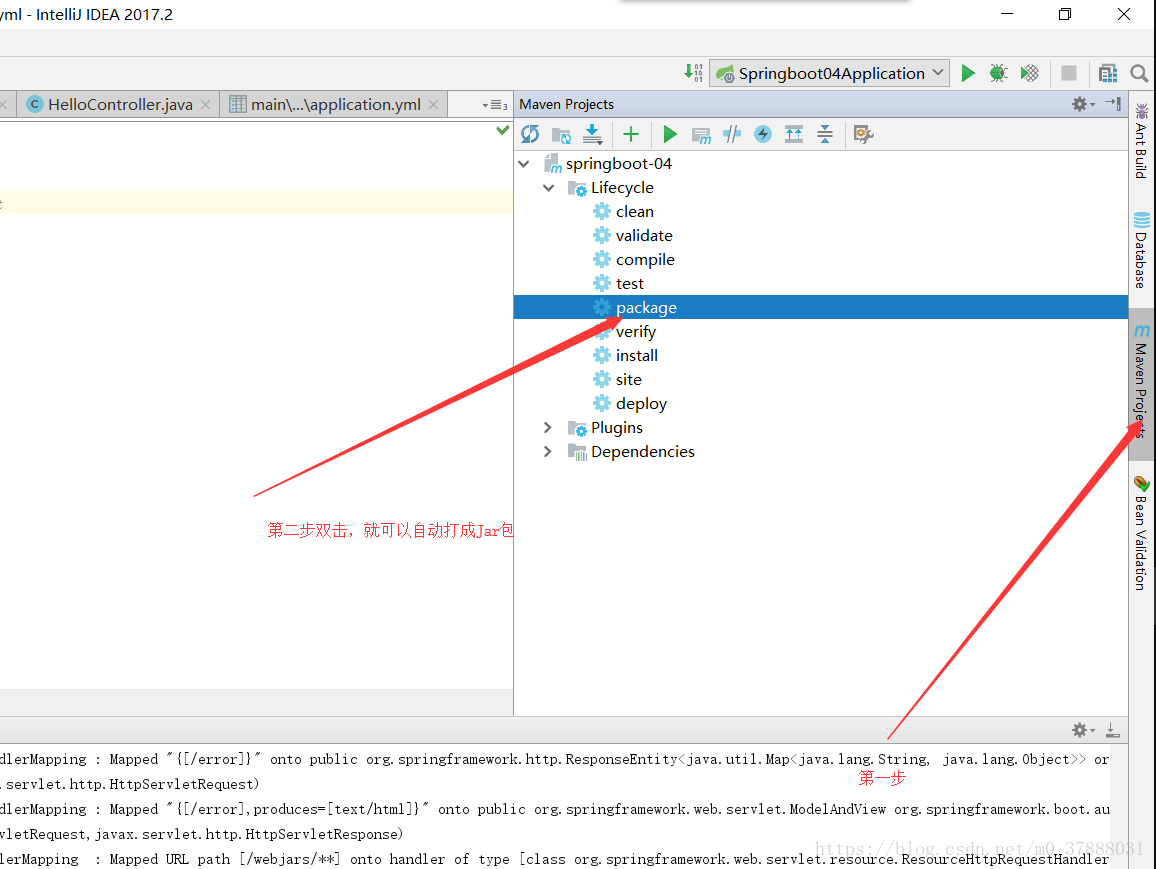
Task: Select the springboot-04 root project
Action: click(619, 164)
